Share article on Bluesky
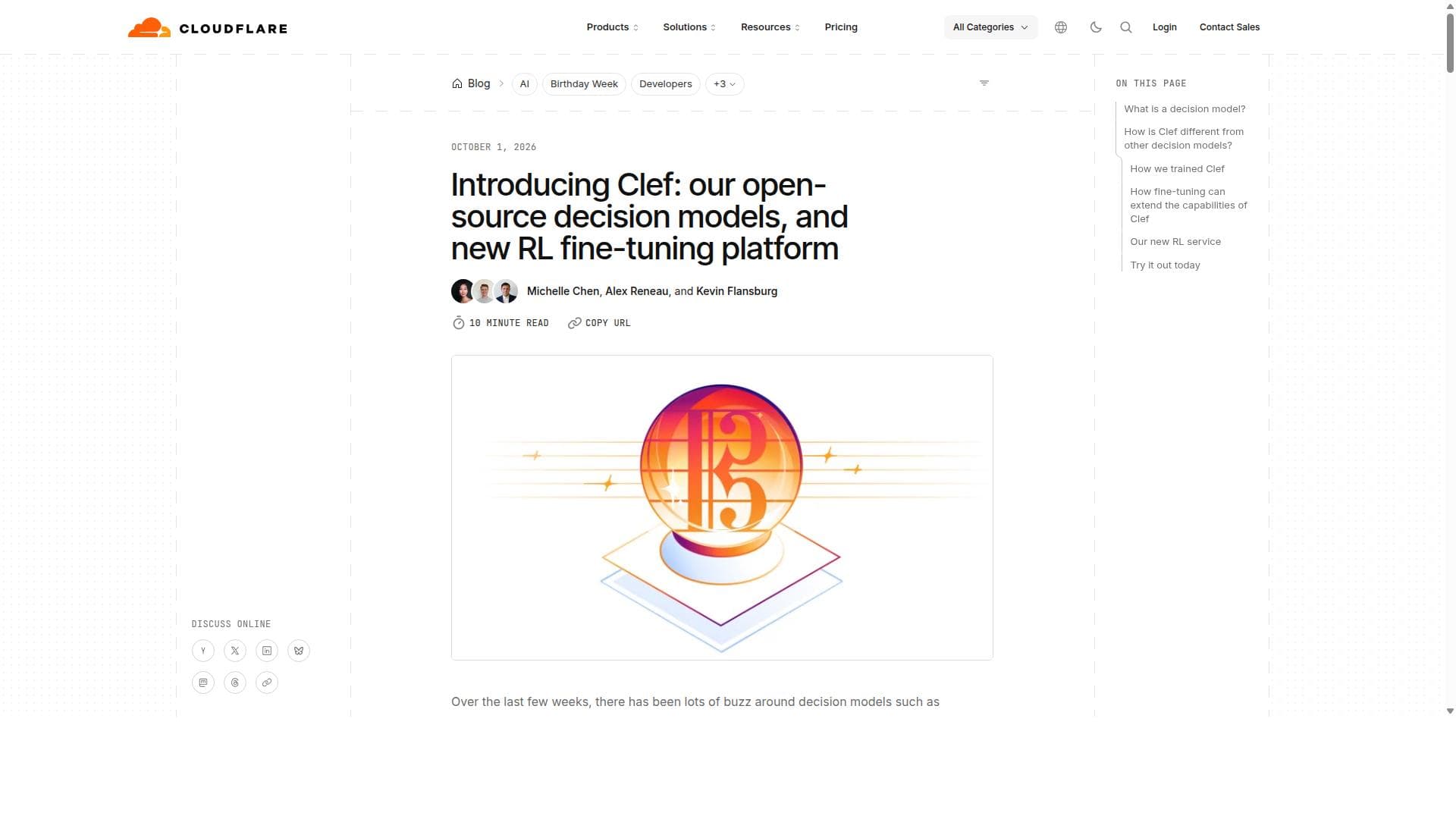The height and width of the screenshot is (819, 1456). click(299, 651)
